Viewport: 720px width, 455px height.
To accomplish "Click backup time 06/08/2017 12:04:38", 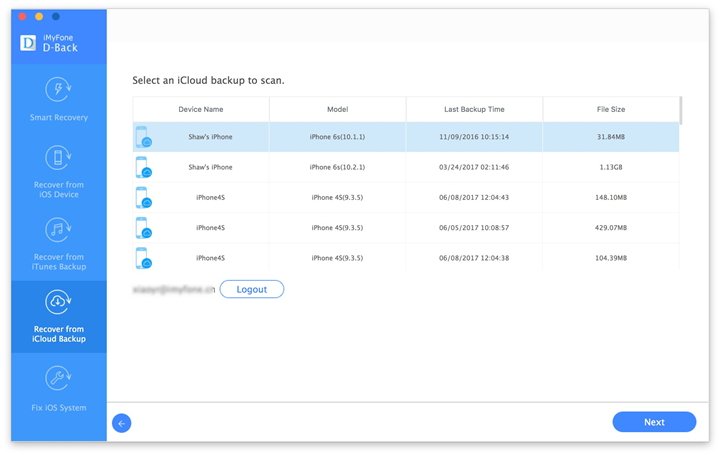I will pyautogui.click(x=474, y=258).
